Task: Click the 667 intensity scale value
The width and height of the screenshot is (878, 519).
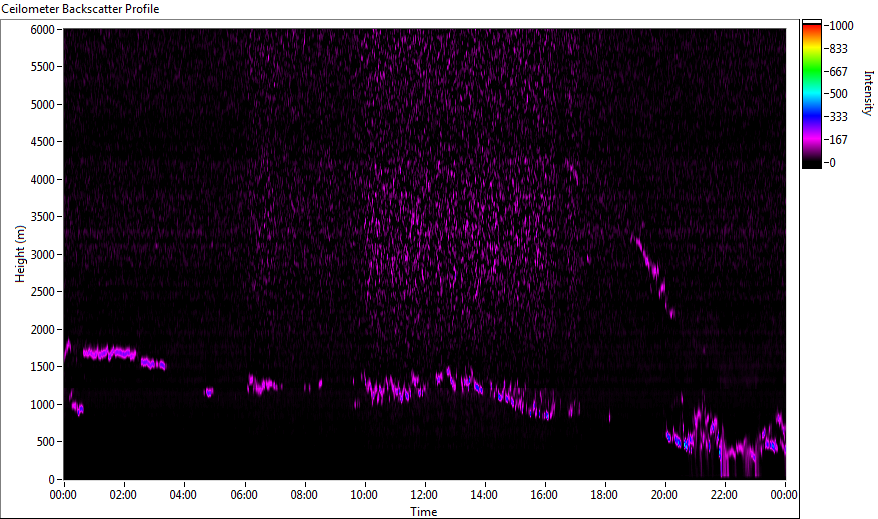Action: [838, 72]
